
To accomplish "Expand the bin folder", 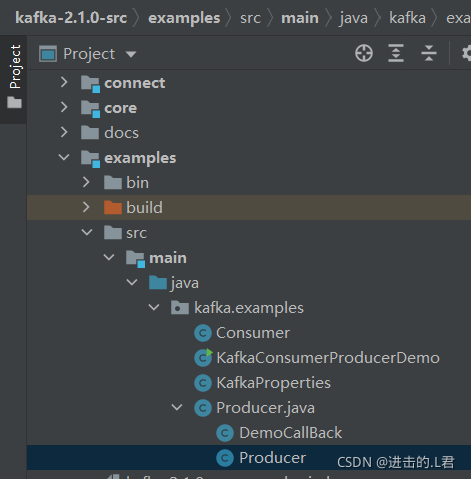I will tap(86, 182).
